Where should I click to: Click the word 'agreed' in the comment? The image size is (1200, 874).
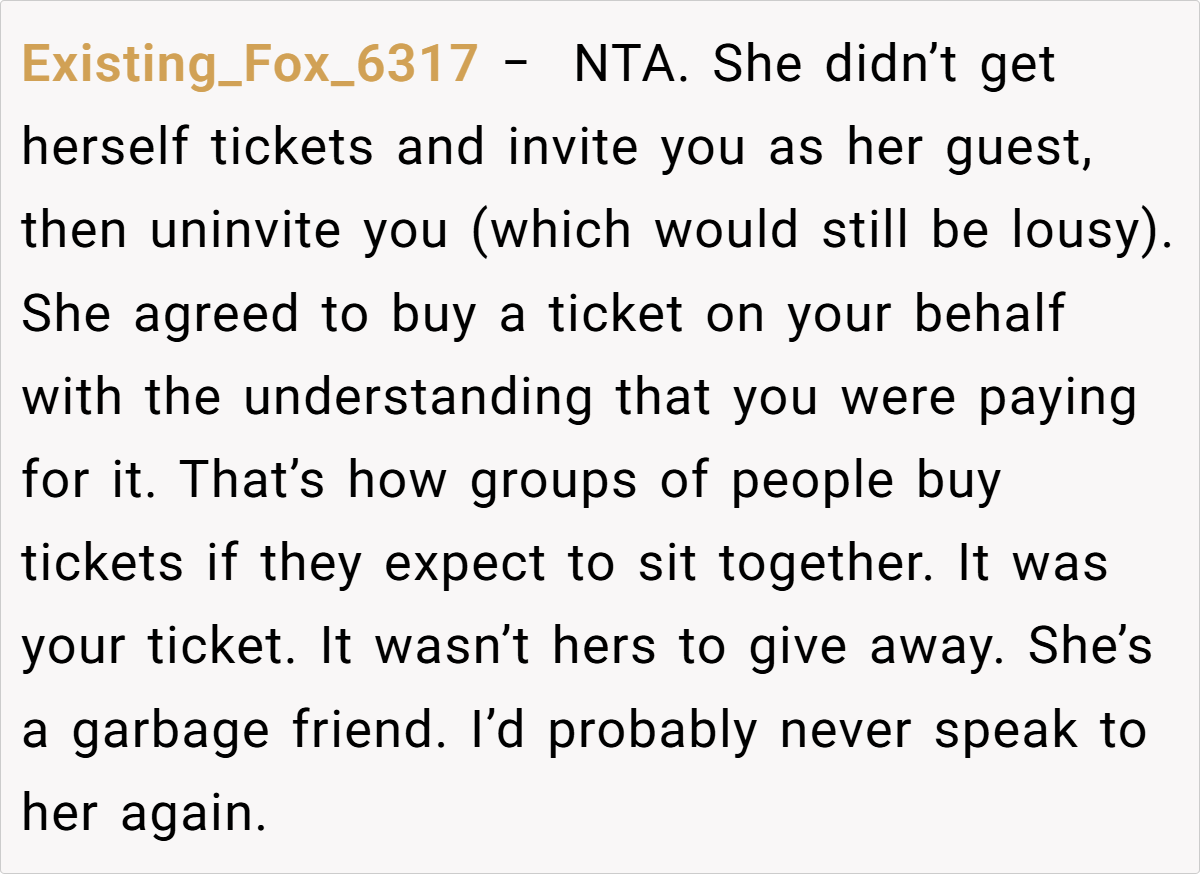coord(216,314)
